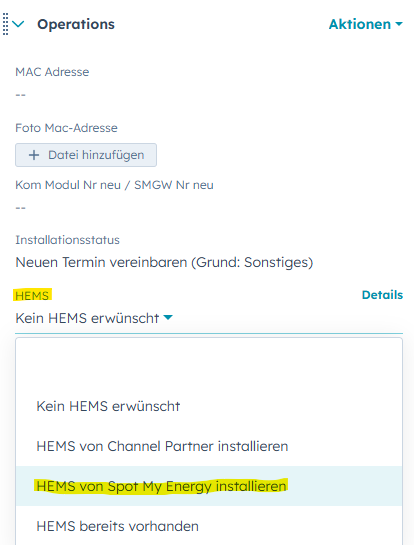Viewport: 414px width, 545px height.
Task: Click the Operations section title
Action: [76, 24]
